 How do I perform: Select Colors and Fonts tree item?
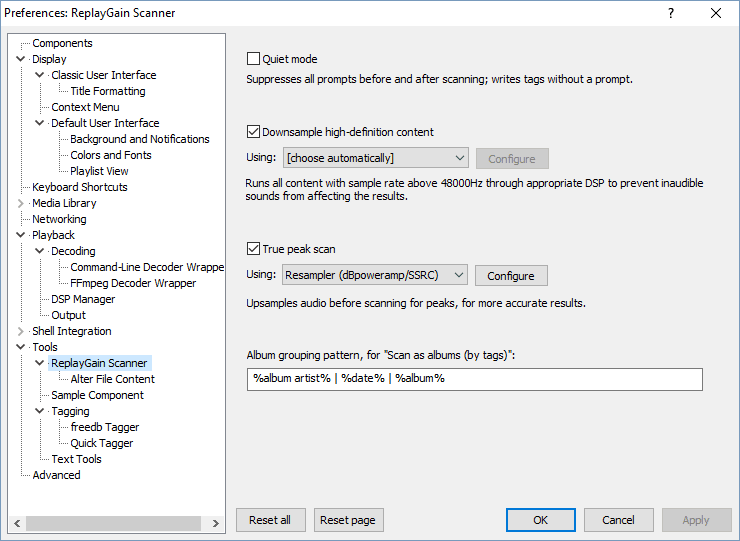[x=111, y=155]
